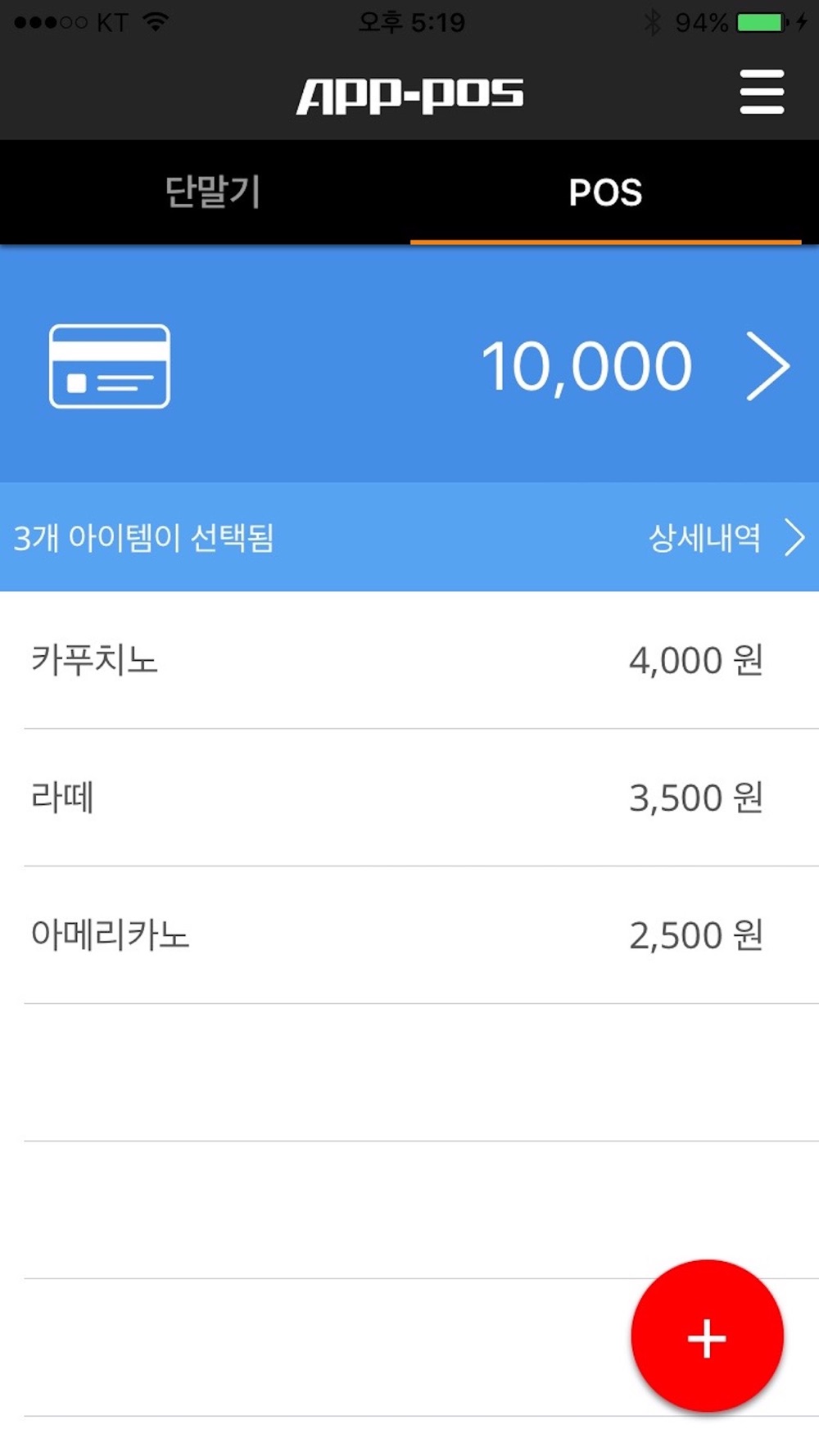Select the POS tab
The width and height of the screenshot is (819, 1456).
coord(605,192)
